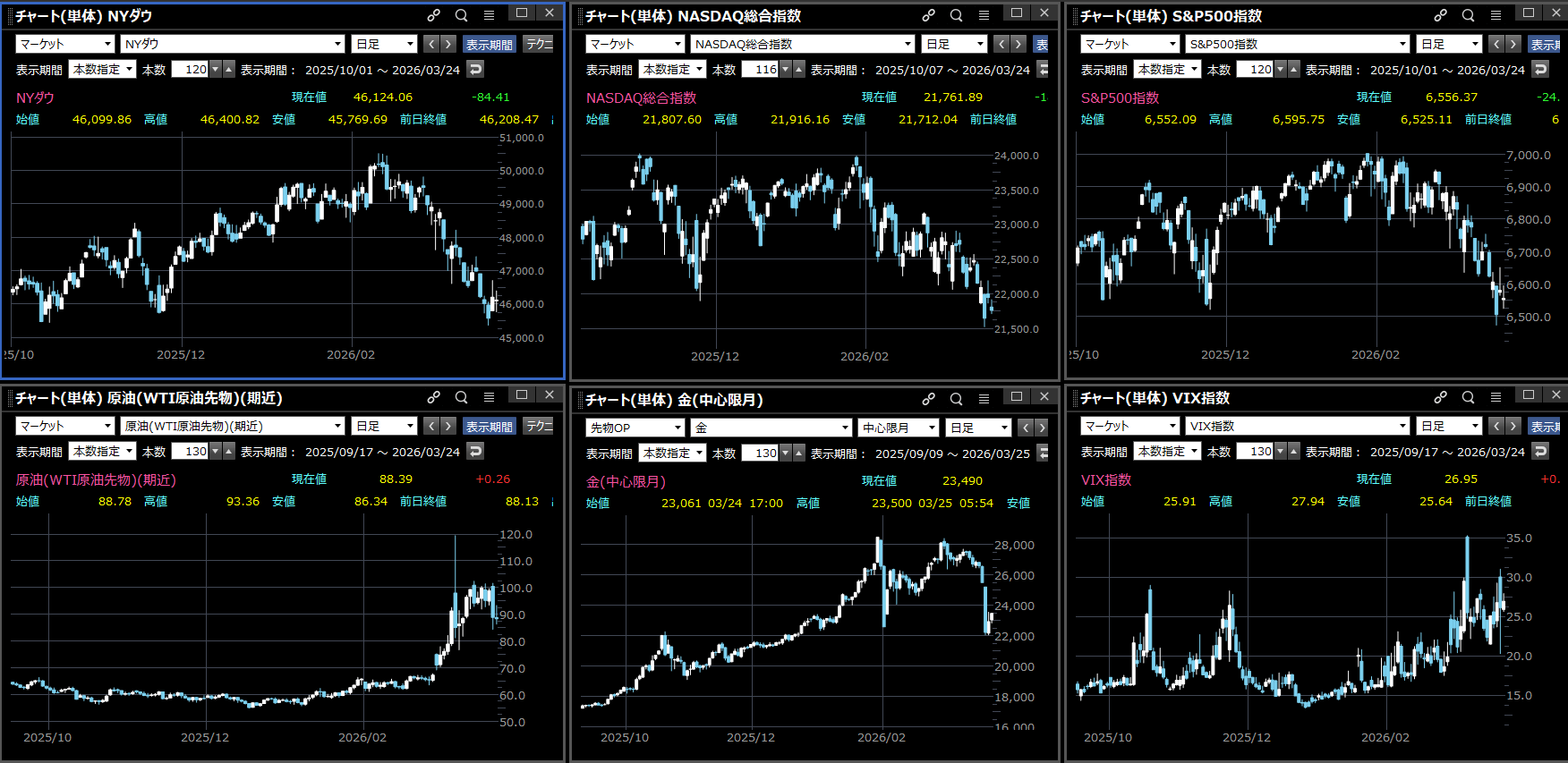Image resolution: width=1568 pixels, height=763 pixels.
Task: Maximize the 金(中心限月) chart window
Action: [1017, 396]
